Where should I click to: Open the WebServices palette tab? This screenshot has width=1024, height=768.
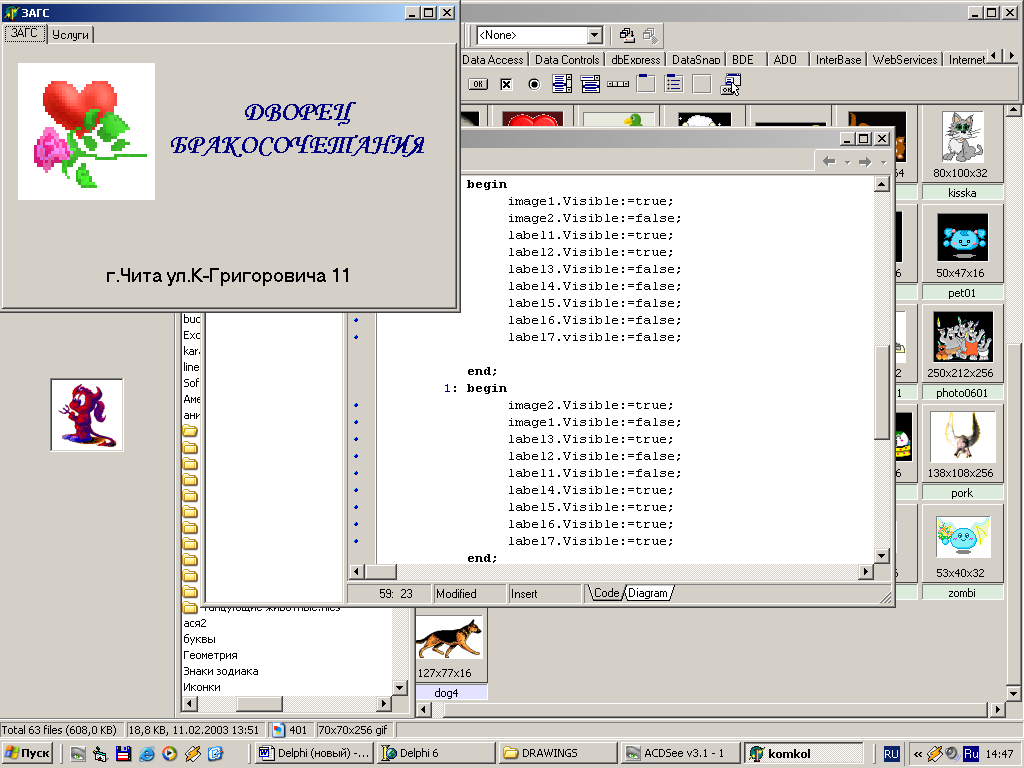(x=904, y=59)
